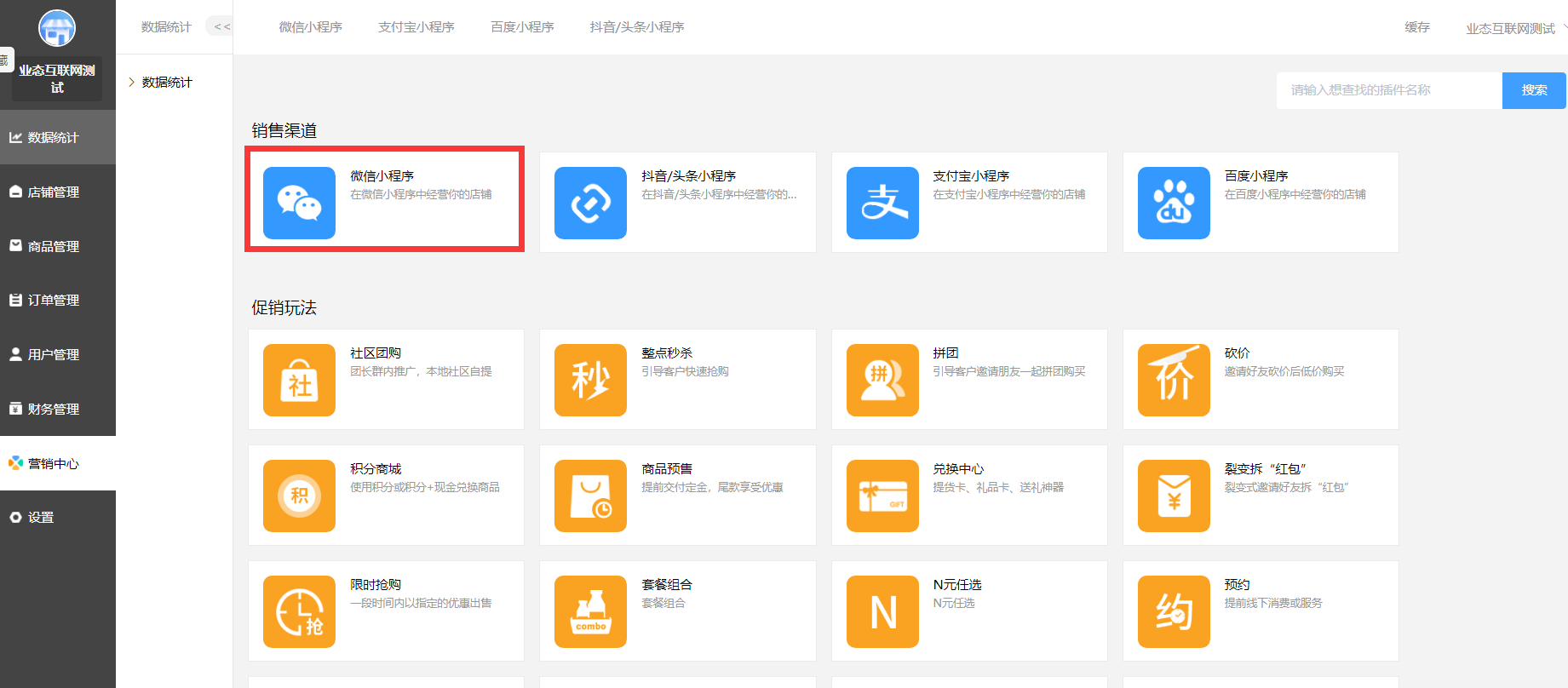Open 设置 in left sidebar
The height and width of the screenshot is (688, 1568).
(x=58, y=517)
